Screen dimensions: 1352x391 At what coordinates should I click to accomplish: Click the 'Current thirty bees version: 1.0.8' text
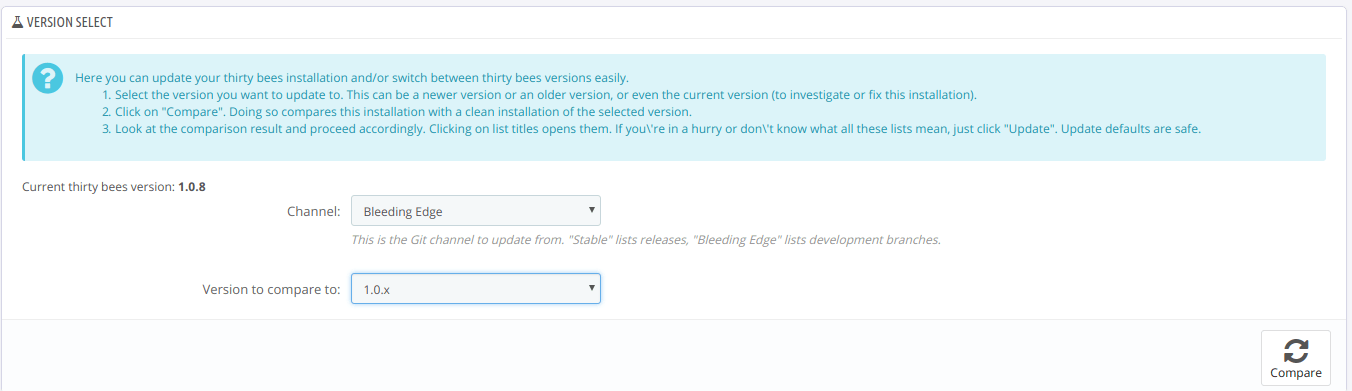(x=114, y=186)
